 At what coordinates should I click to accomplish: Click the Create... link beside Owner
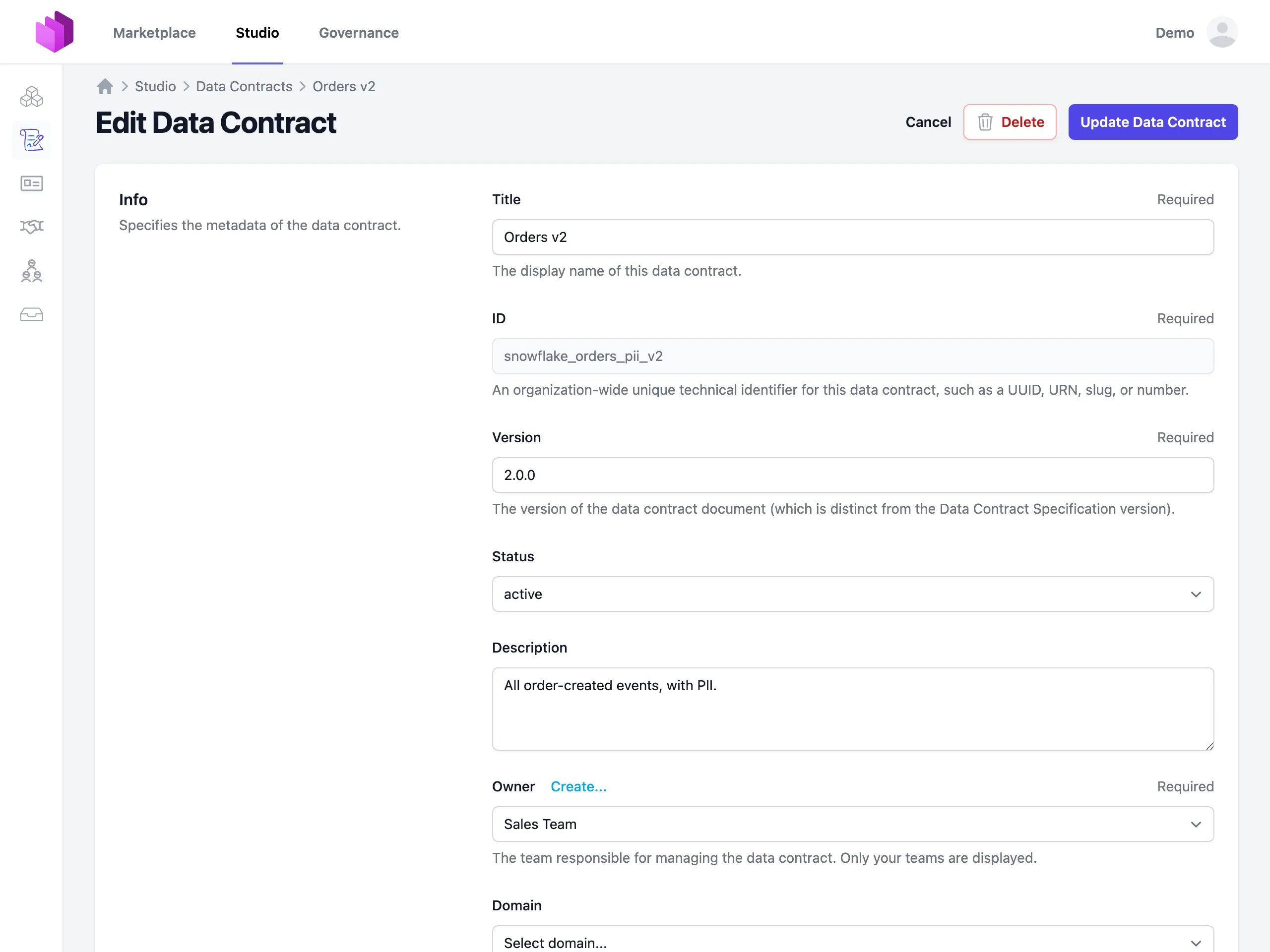[578, 786]
